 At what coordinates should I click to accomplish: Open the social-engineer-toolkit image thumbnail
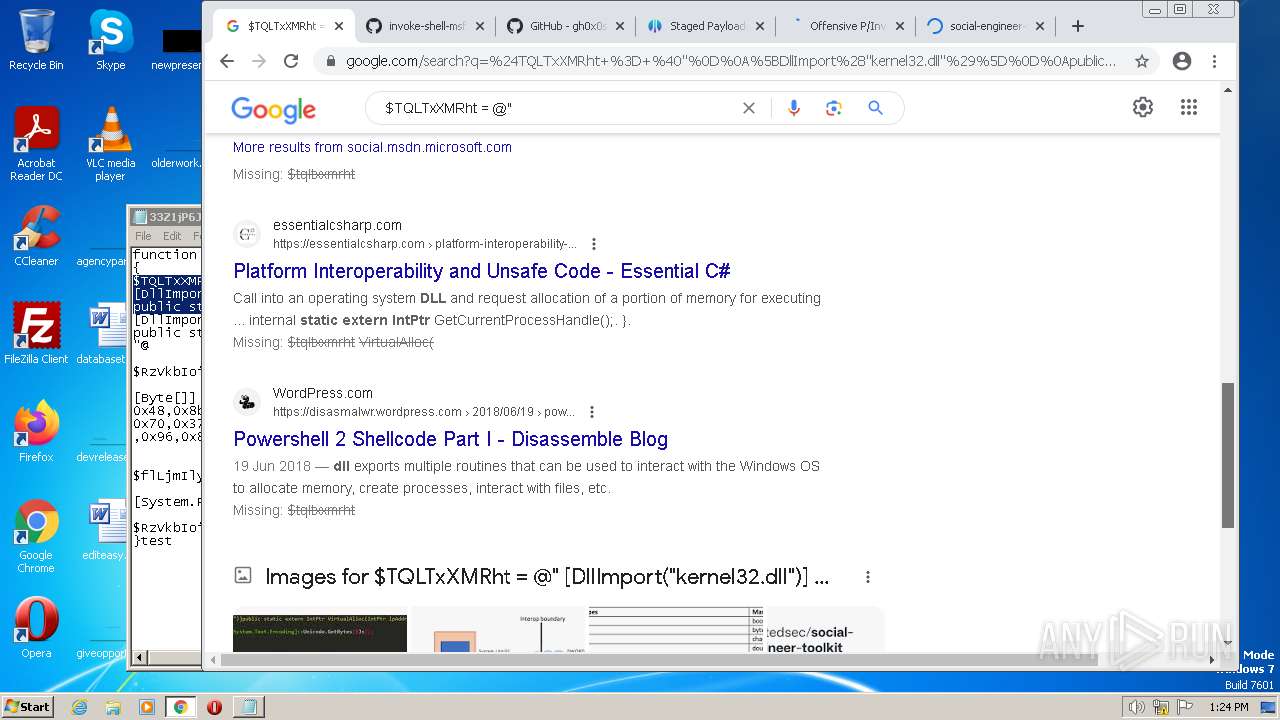point(825,630)
